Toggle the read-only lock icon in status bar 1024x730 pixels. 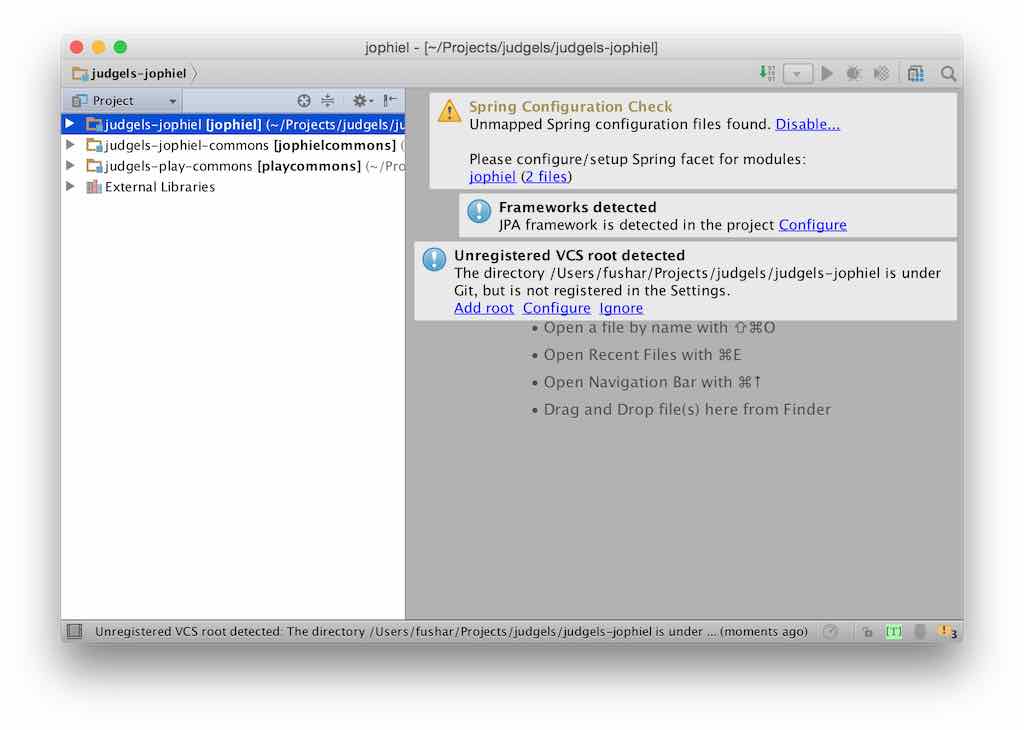tap(867, 631)
